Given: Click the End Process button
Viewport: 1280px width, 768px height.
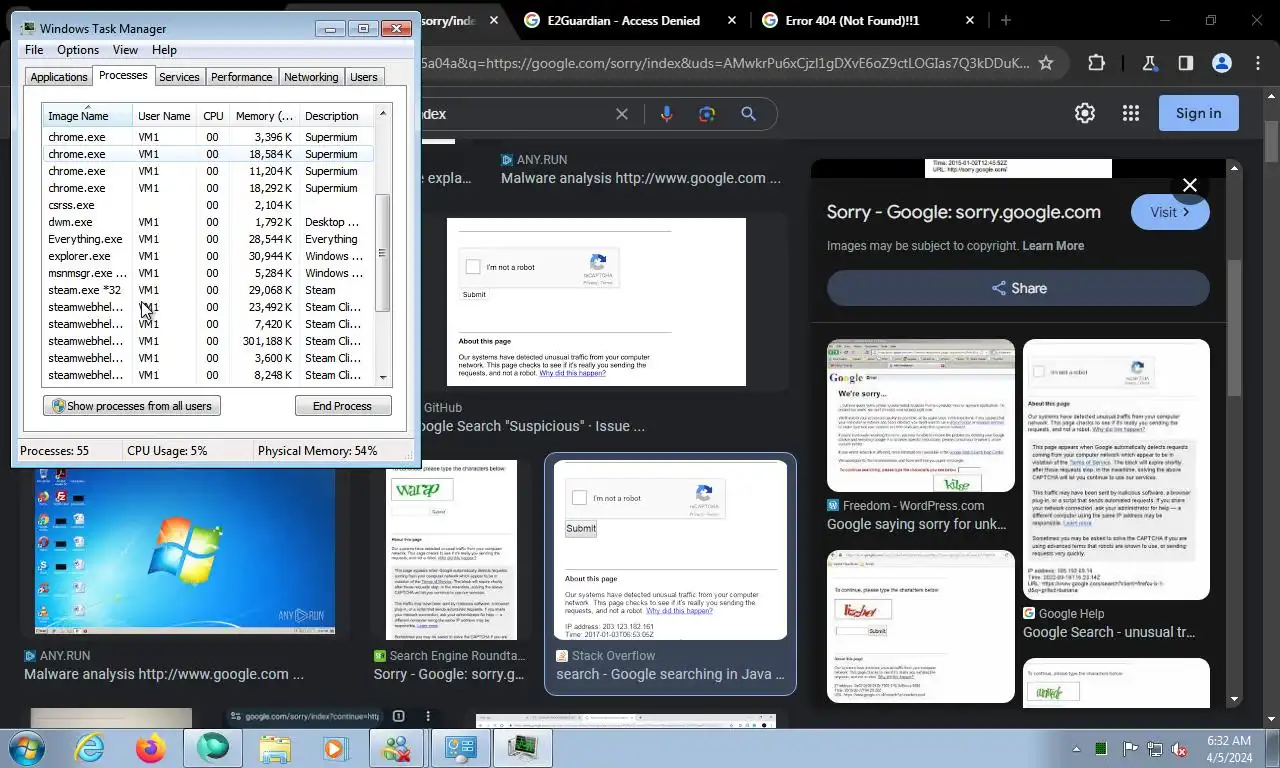Looking at the screenshot, I should (x=342, y=406).
